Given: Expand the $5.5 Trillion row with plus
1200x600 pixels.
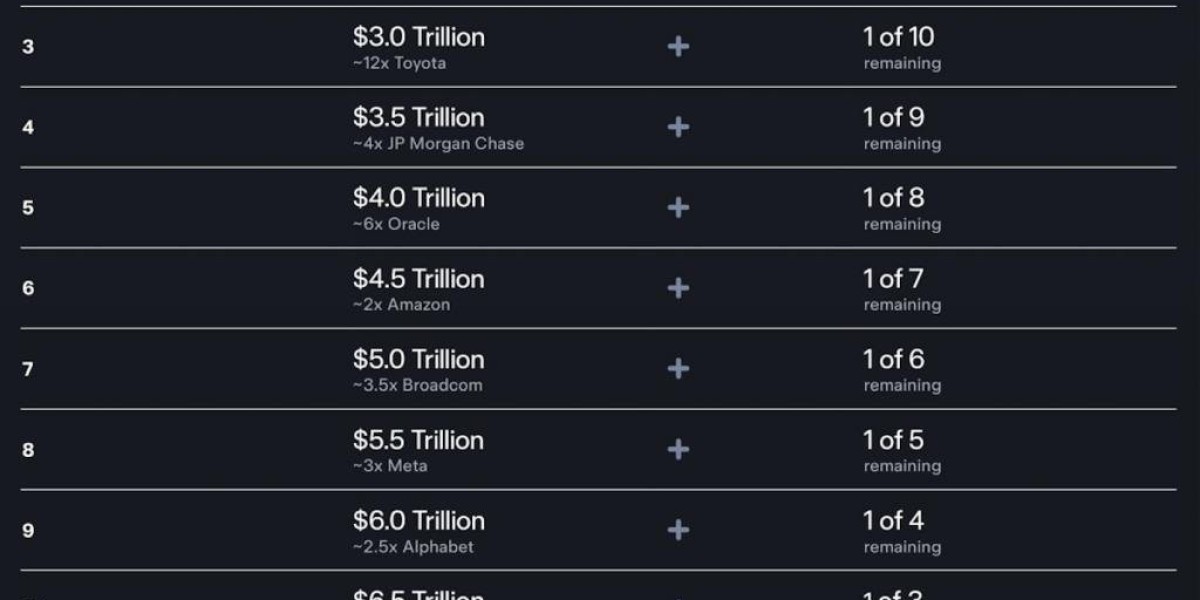Looking at the screenshot, I should pyautogui.click(x=678, y=450).
